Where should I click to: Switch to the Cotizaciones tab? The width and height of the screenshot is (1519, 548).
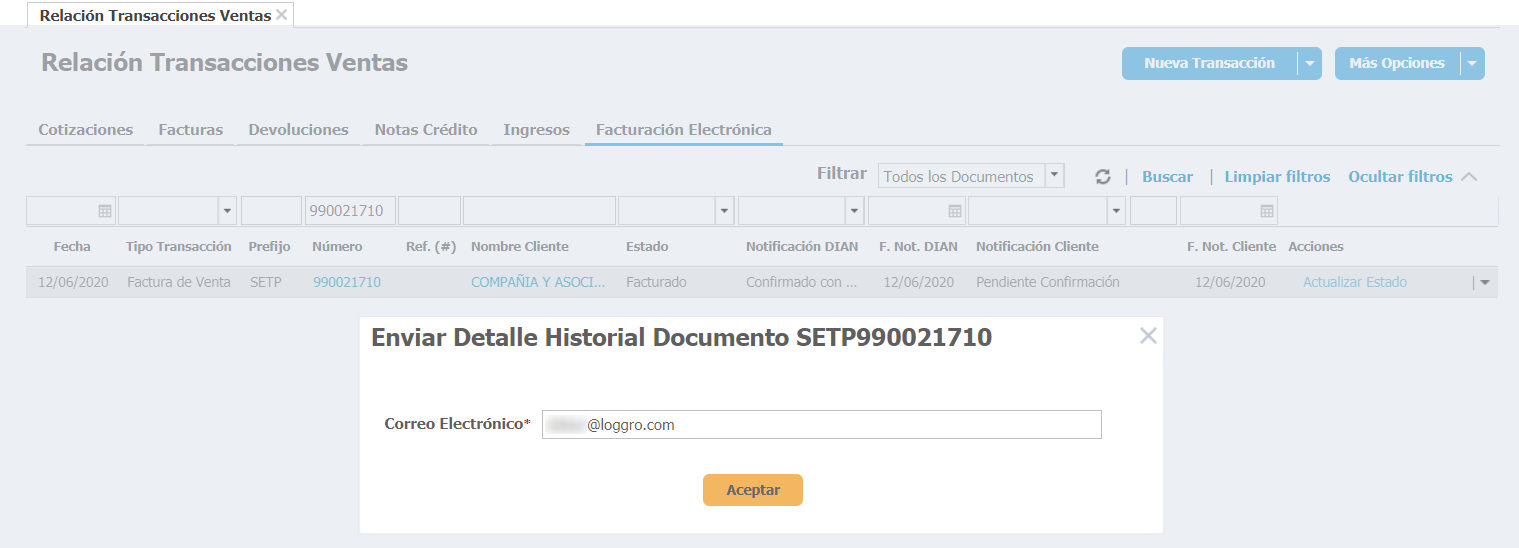[85, 130]
